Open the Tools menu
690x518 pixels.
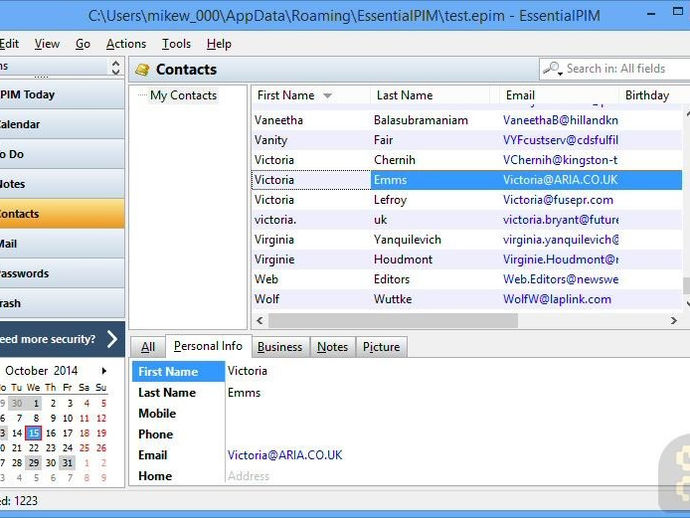pyautogui.click(x=176, y=44)
